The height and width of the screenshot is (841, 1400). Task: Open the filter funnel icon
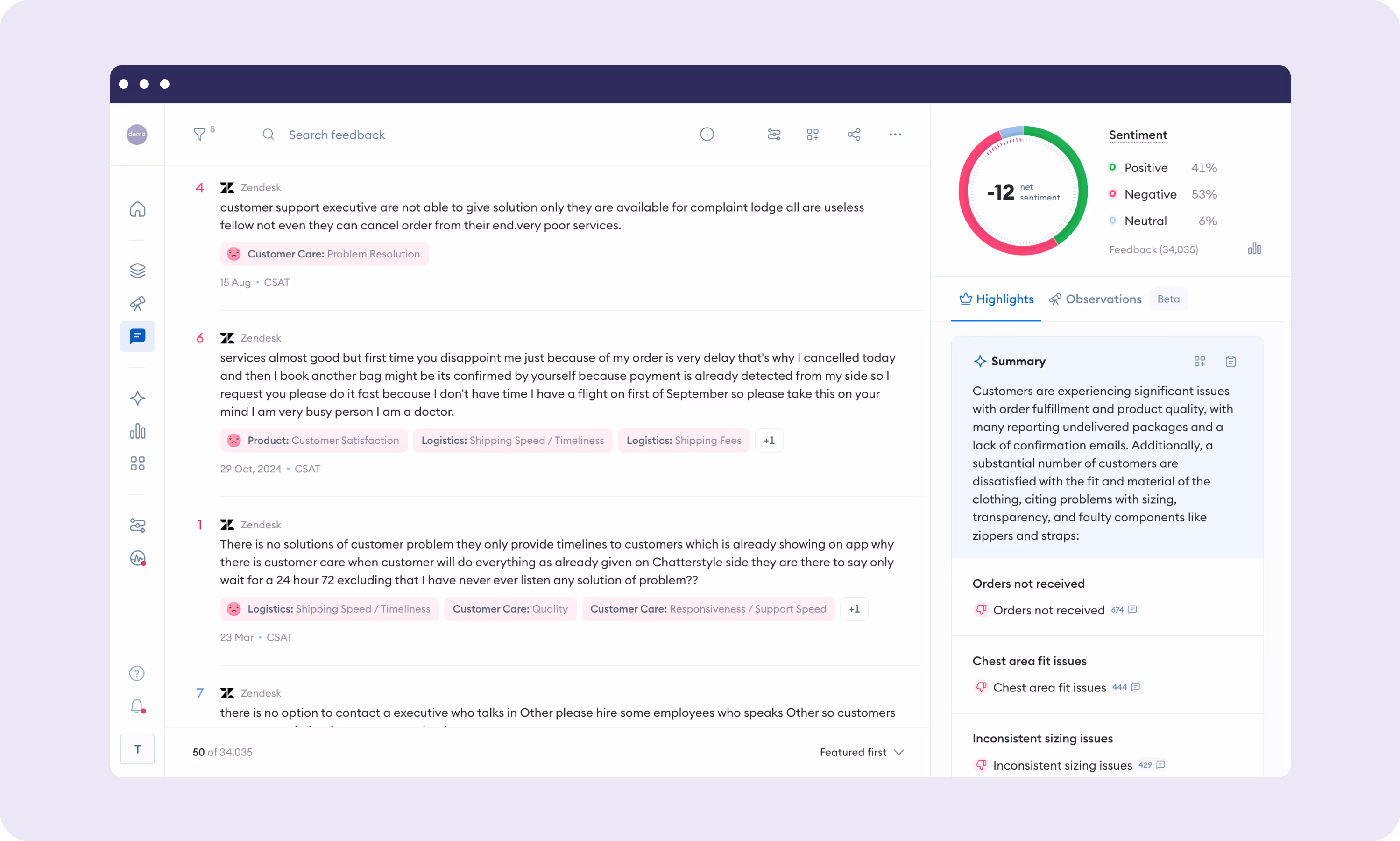tap(199, 134)
